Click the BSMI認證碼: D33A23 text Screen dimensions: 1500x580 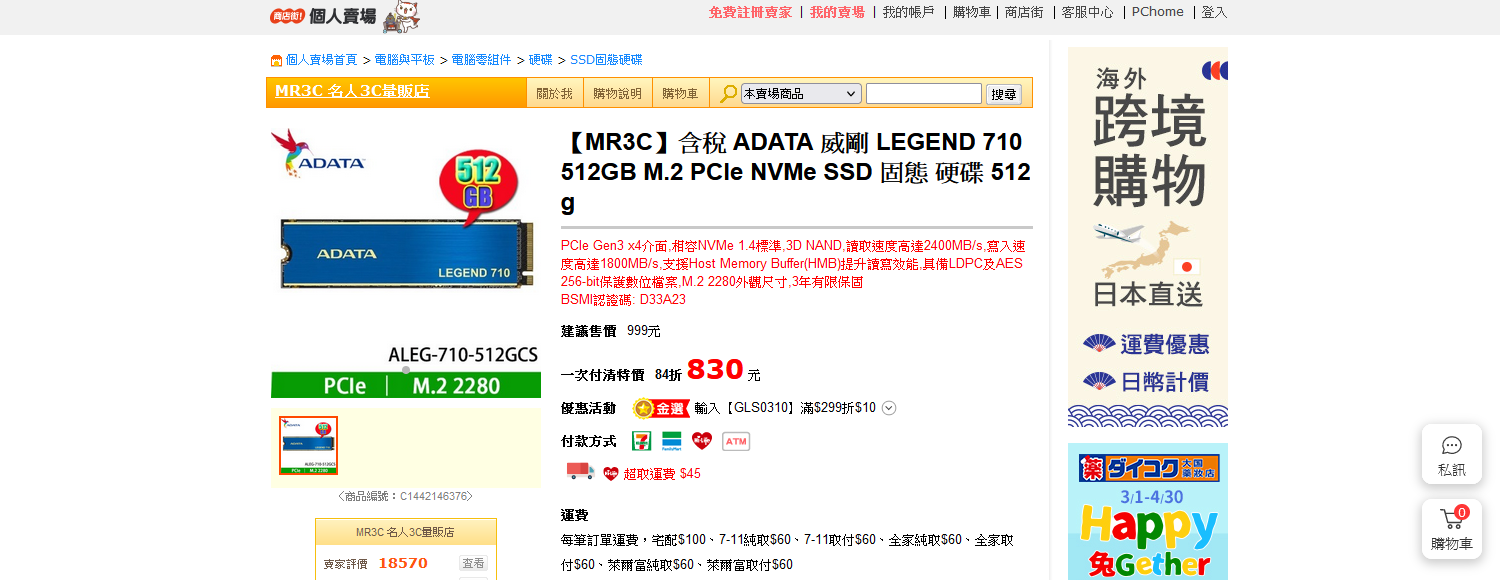624,300
